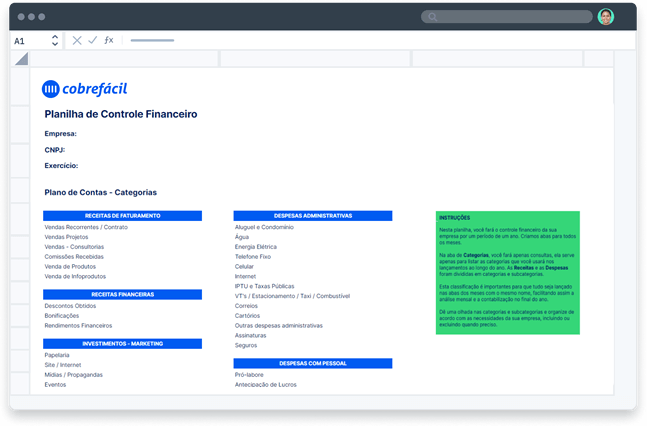The width and height of the screenshot is (647, 426).
Task: Select the Despesas Administrativas header
Action: click(313, 216)
